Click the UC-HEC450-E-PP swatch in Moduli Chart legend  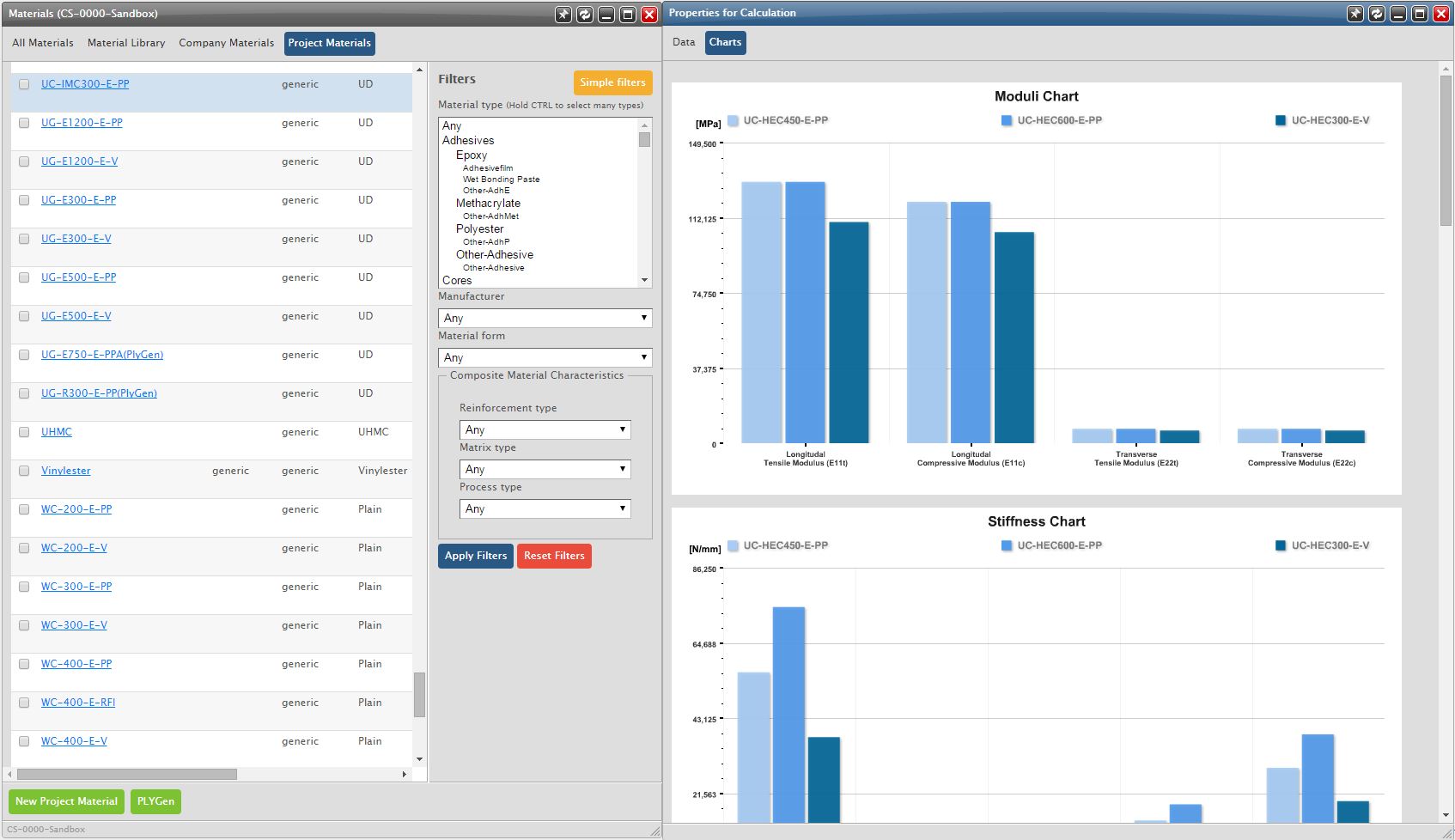tap(733, 121)
